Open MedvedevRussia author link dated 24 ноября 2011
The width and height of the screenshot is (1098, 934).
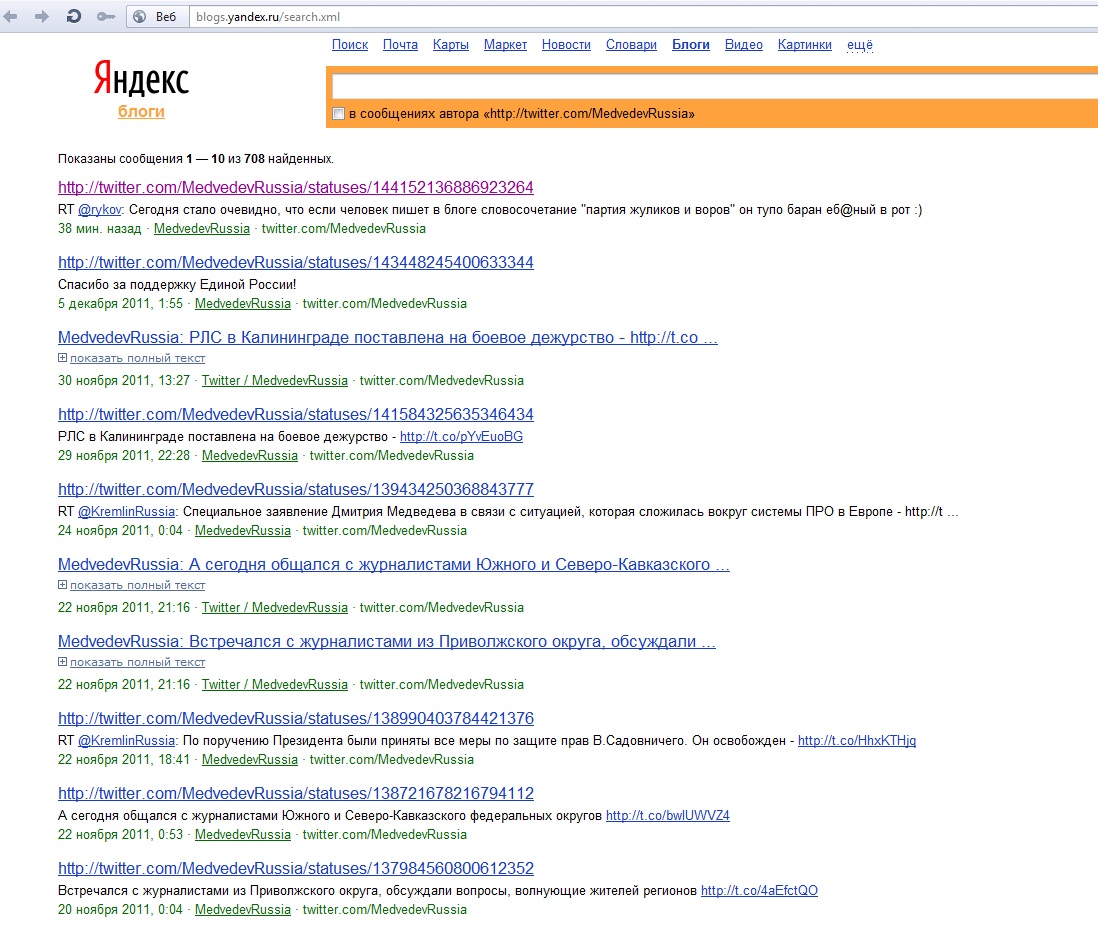click(242, 530)
